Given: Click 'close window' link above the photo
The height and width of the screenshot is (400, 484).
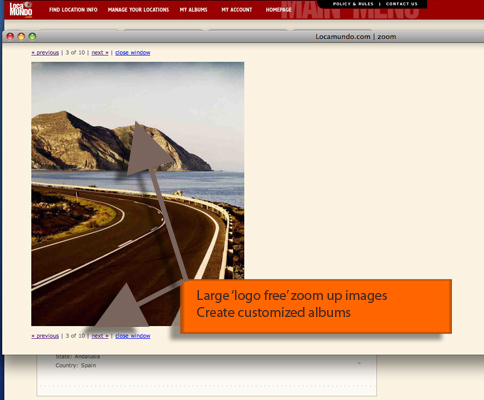Looking at the screenshot, I should click(133, 53).
